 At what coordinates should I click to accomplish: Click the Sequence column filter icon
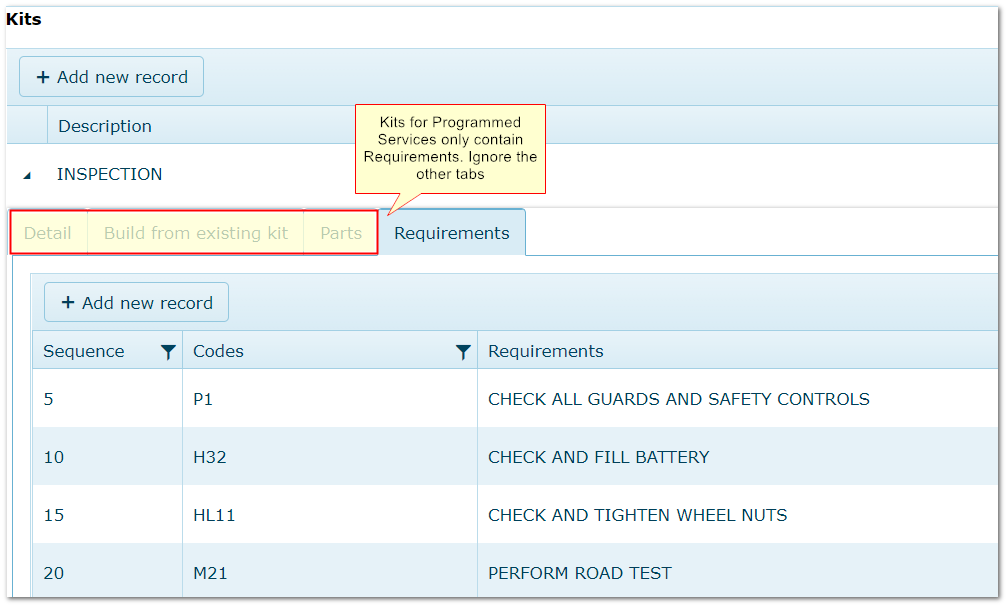coord(168,351)
